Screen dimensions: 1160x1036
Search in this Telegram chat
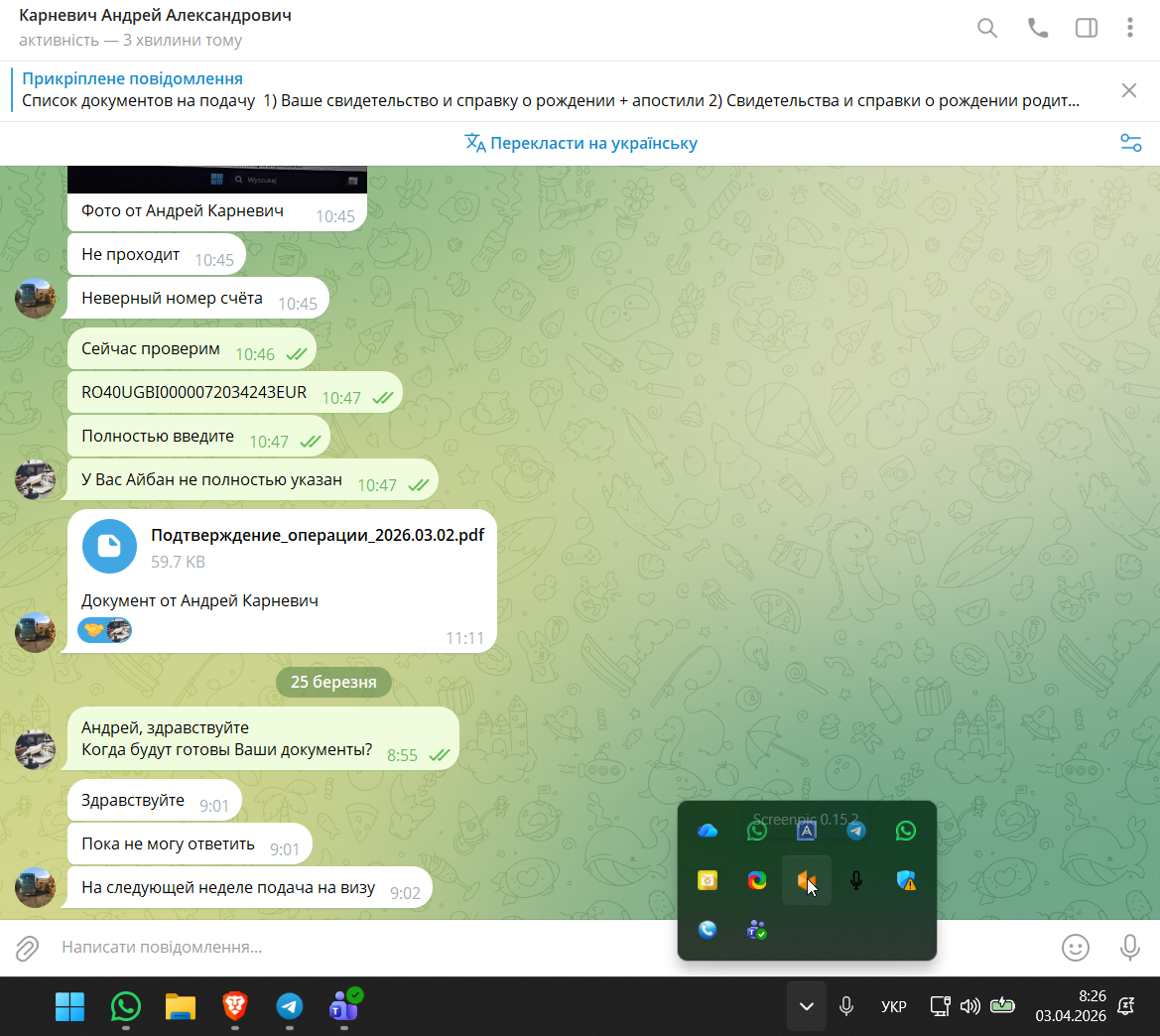[x=987, y=28]
